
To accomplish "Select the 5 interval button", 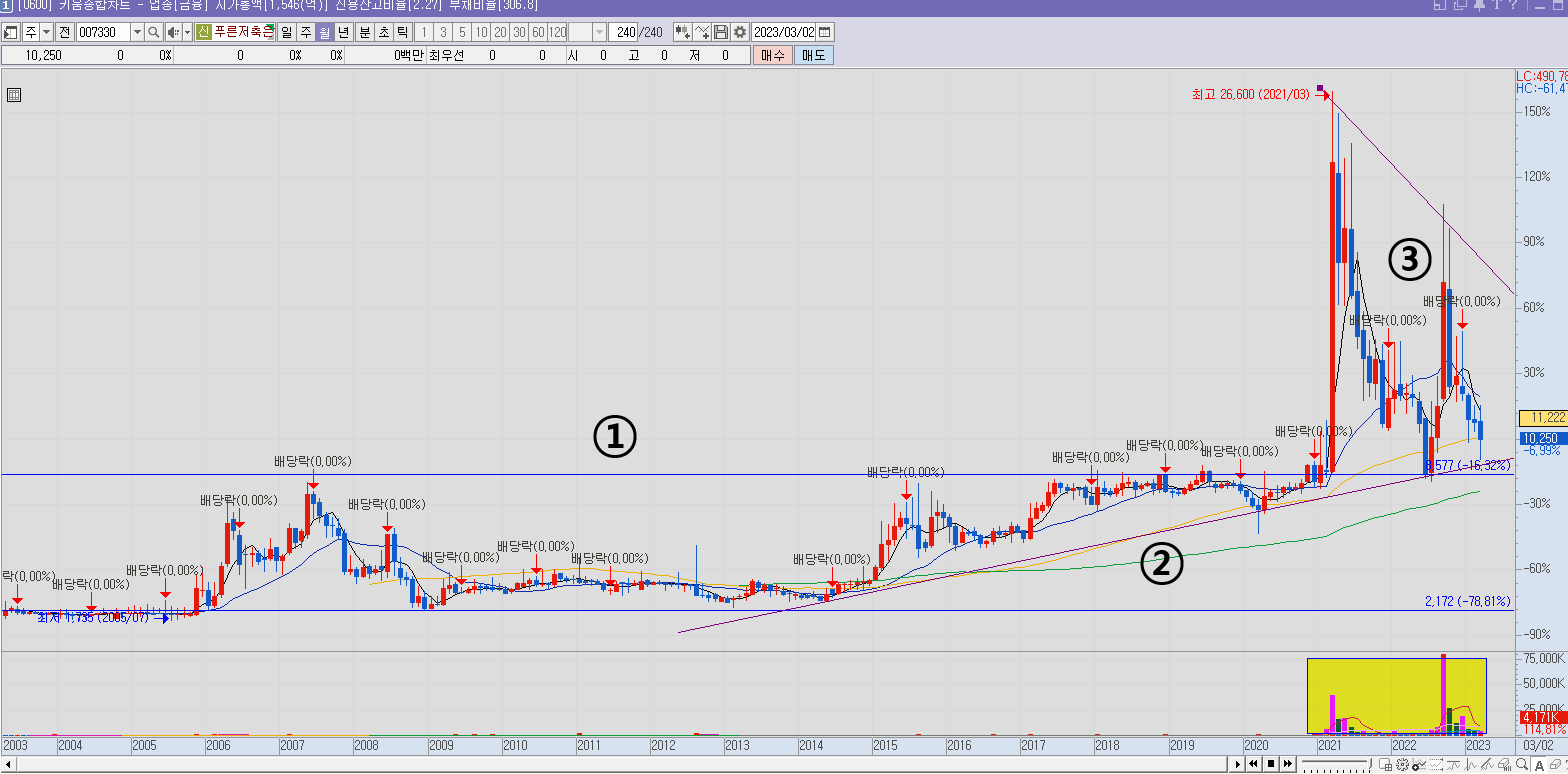I will click(x=462, y=32).
